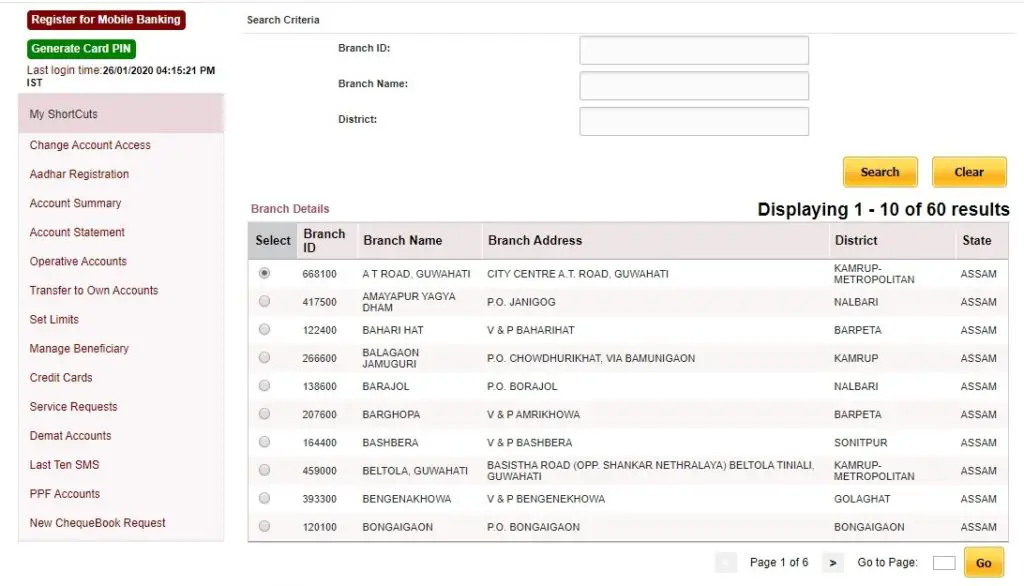Image resolution: width=1024 pixels, height=586 pixels.
Task: Select radio for BENGENAKHOWA branch
Action: pyautogui.click(x=264, y=498)
